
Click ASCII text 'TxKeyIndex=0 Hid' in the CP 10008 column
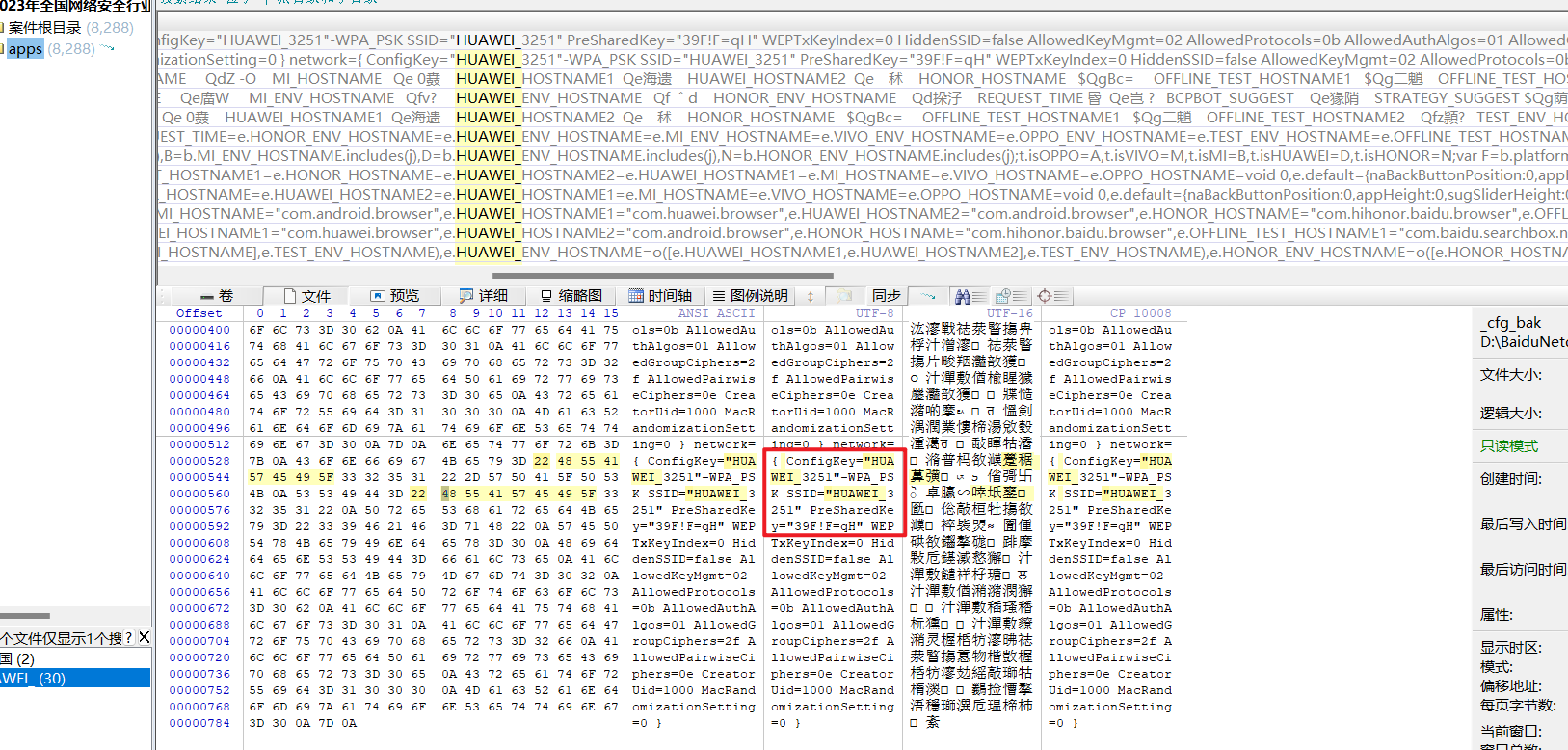pyautogui.click(x=1110, y=543)
